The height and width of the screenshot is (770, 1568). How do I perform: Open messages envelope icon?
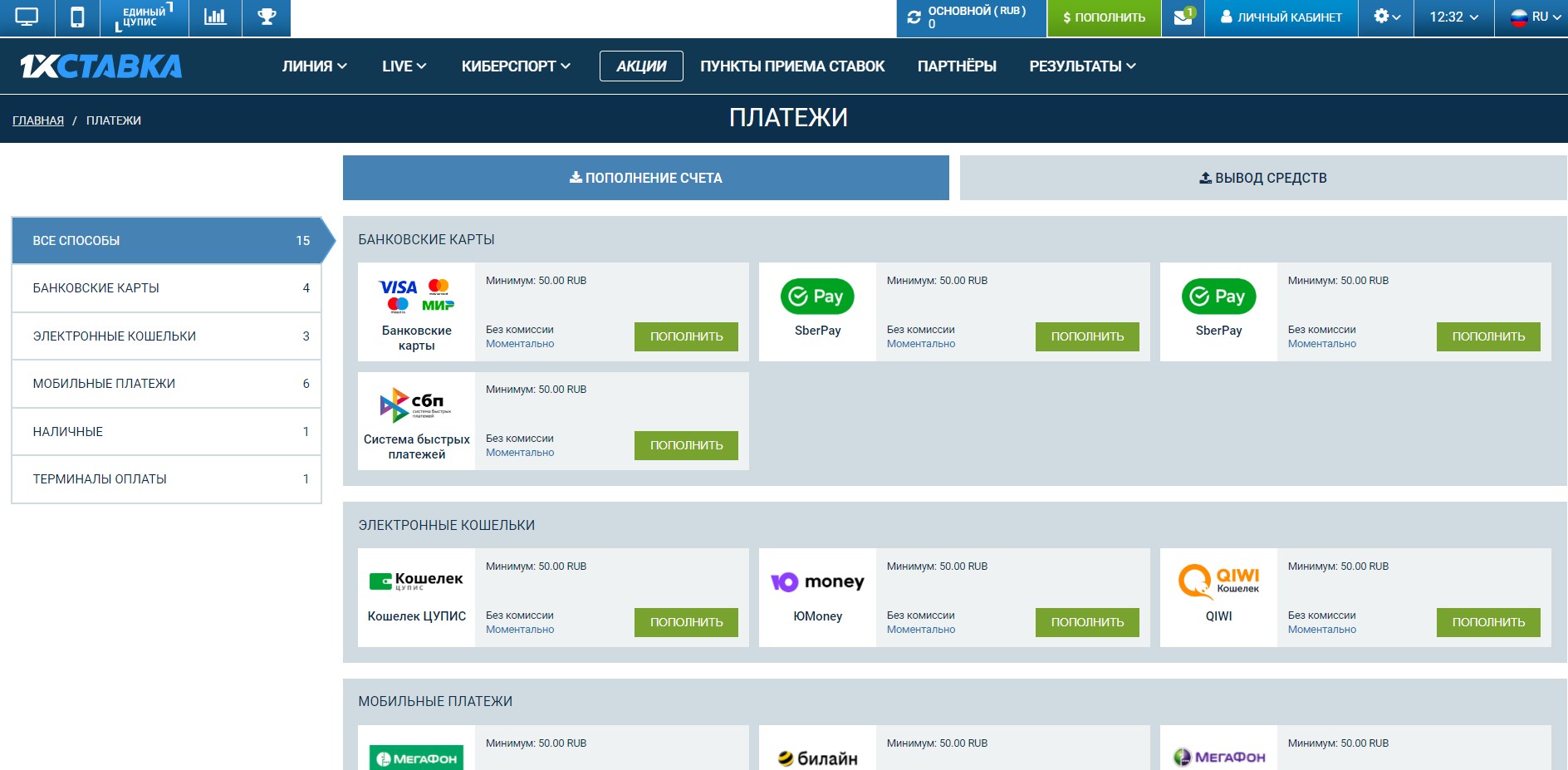pos(1183,17)
